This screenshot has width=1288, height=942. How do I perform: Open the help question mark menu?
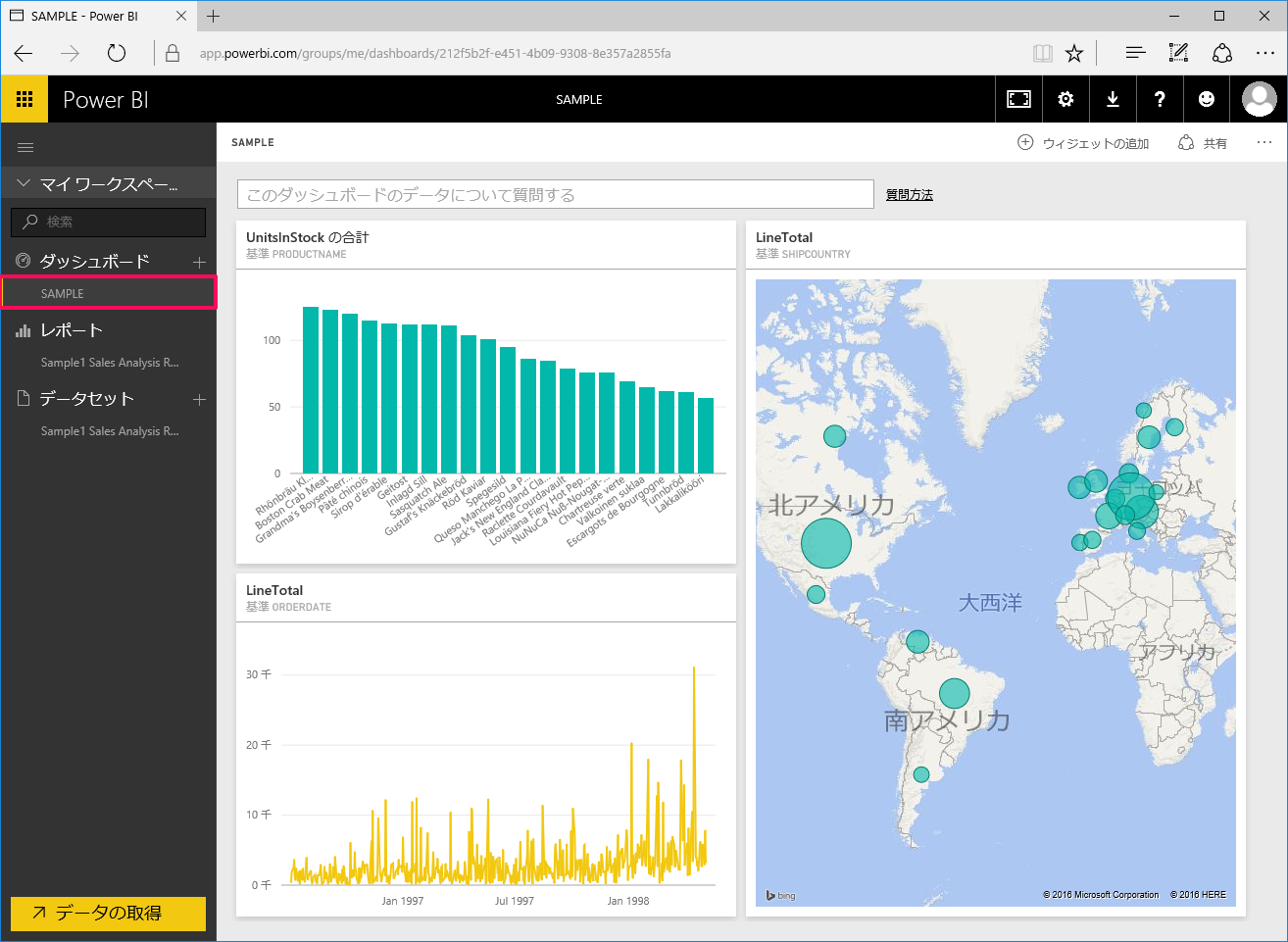pyautogui.click(x=1160, y=99)
